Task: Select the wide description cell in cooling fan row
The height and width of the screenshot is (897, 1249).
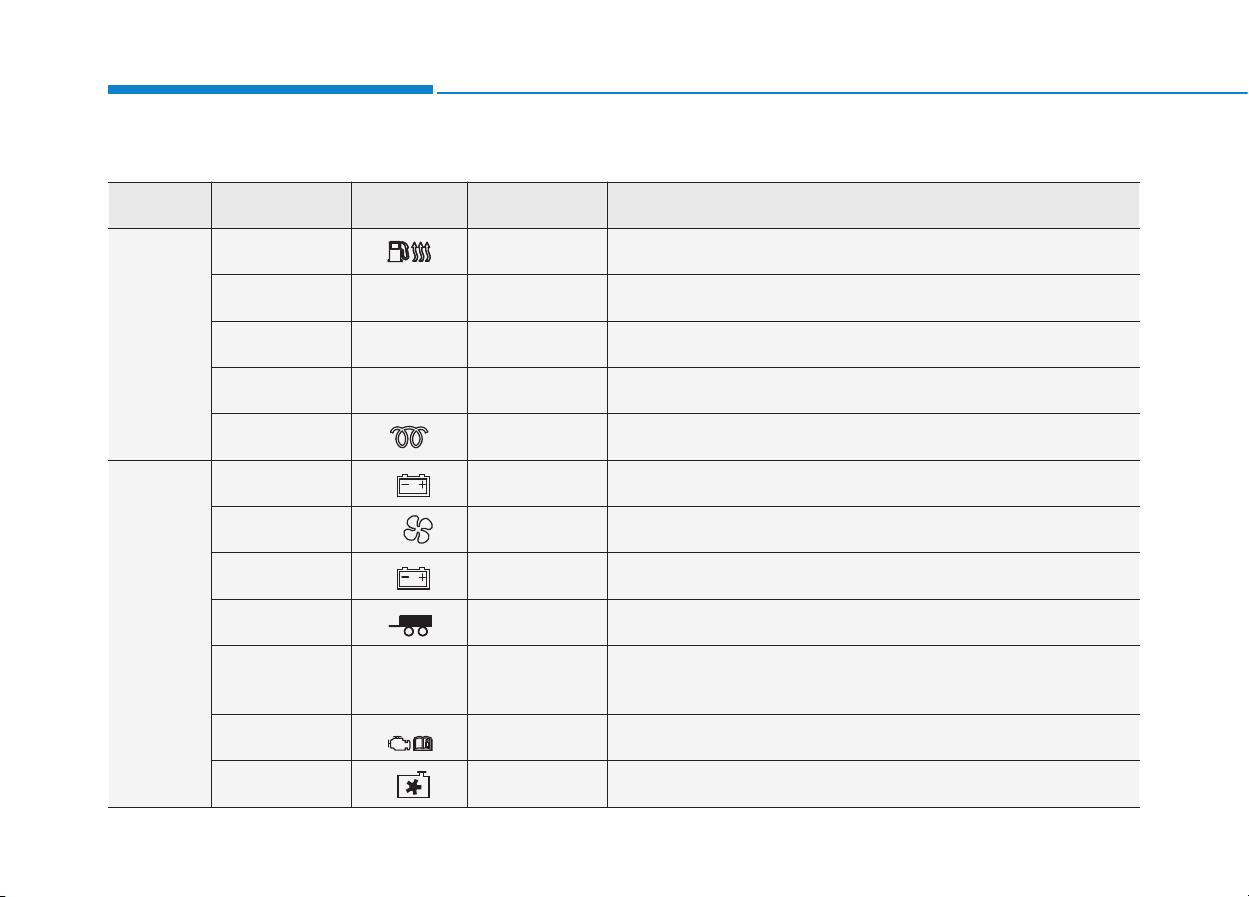Action: pyautogui.click(x=873, y=530)
